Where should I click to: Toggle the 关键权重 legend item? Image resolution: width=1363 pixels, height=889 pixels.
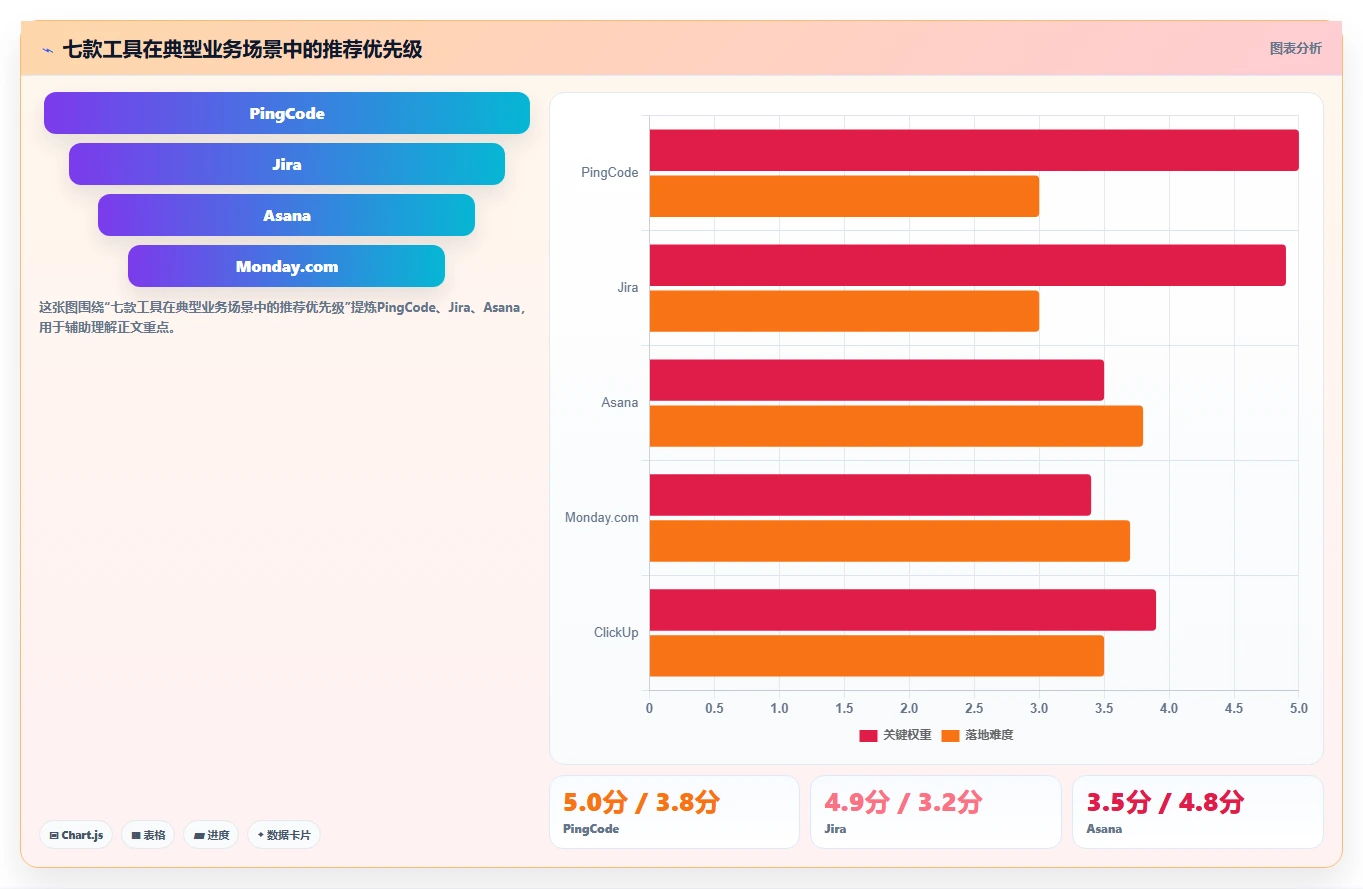[x=896, y=735]
